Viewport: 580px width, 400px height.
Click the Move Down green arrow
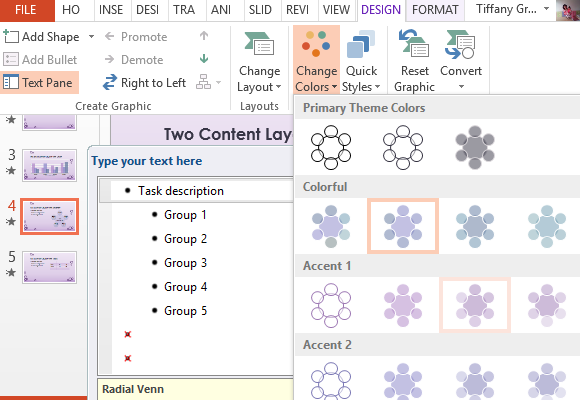point(204,59)
